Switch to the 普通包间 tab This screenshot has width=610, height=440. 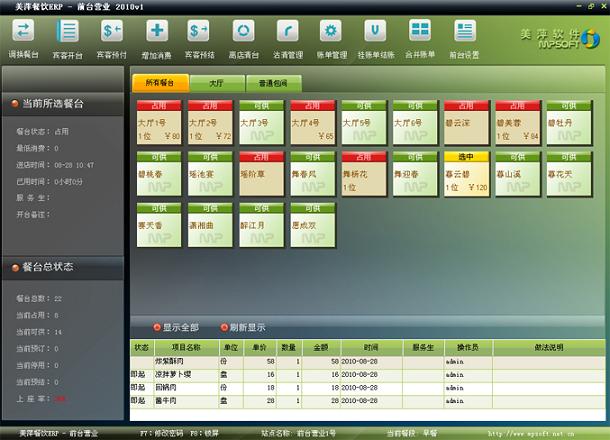click(272, 83)
